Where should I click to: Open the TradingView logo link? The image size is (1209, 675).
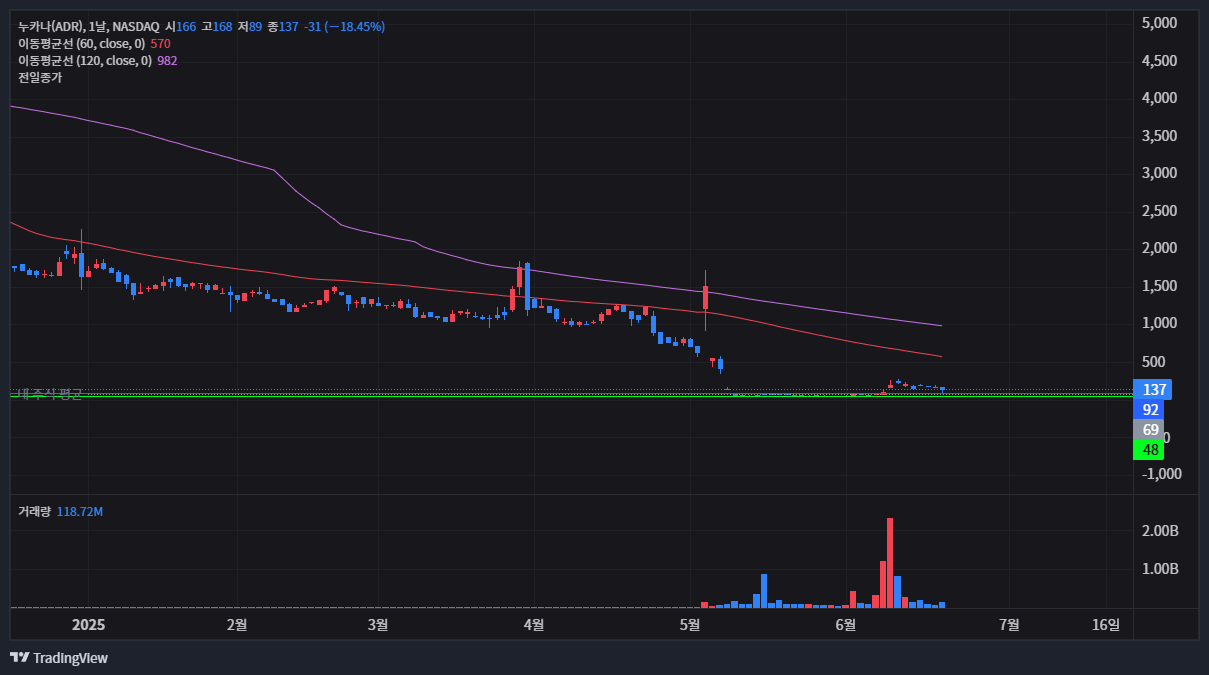[x=59, y=657]
